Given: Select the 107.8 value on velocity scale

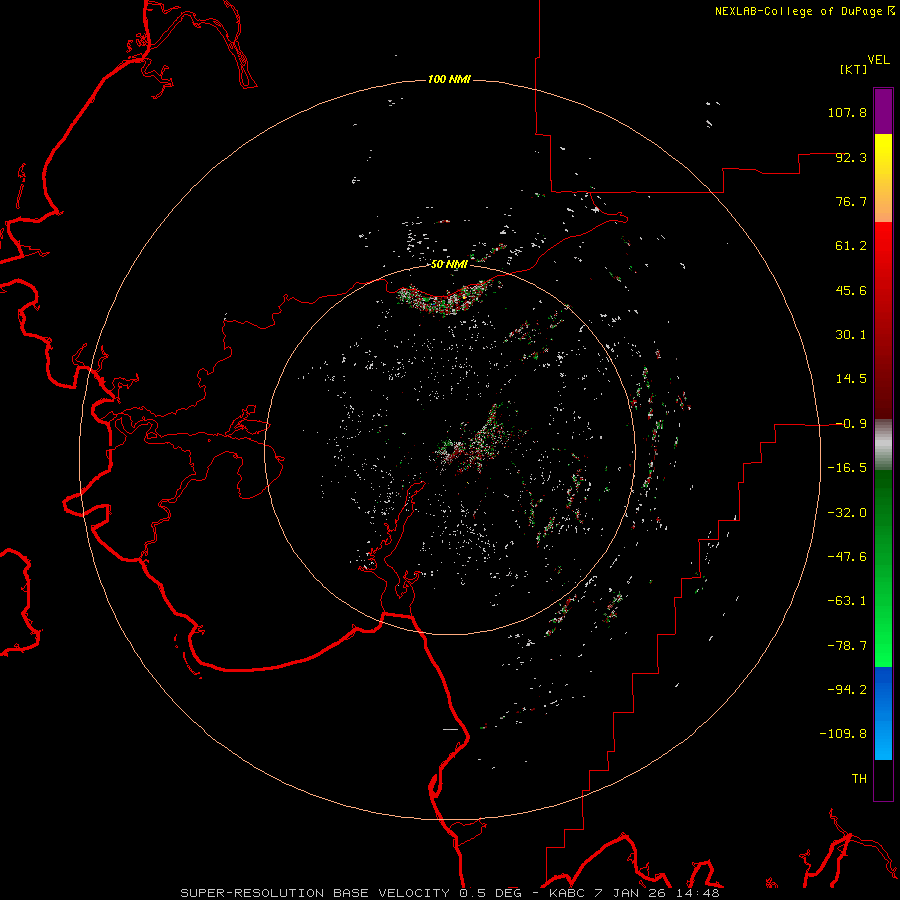Looking at the screenshot, I should coord(847,112).
